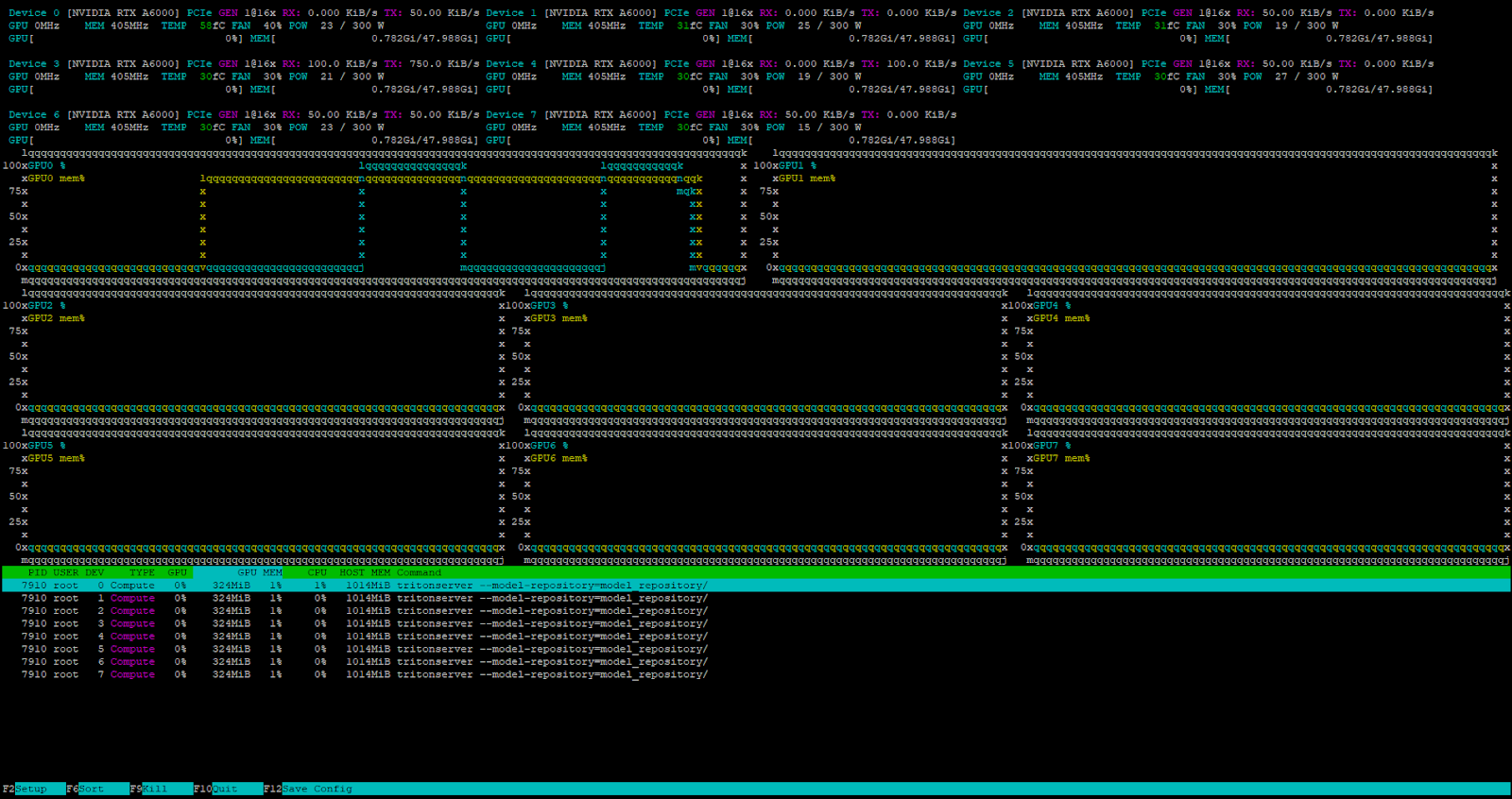Screen dimensions: 1512x799
Task: Click the 'GPU5 mem%' graph legend
Action: 56,458
